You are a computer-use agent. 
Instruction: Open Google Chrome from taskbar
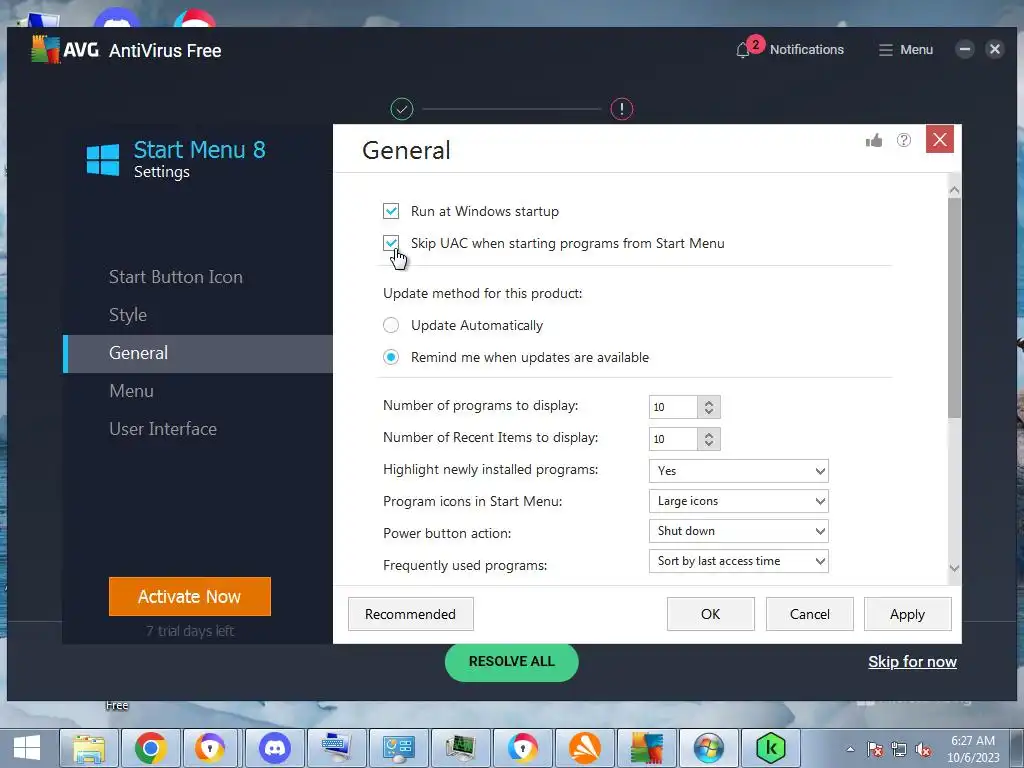[150, 748]
